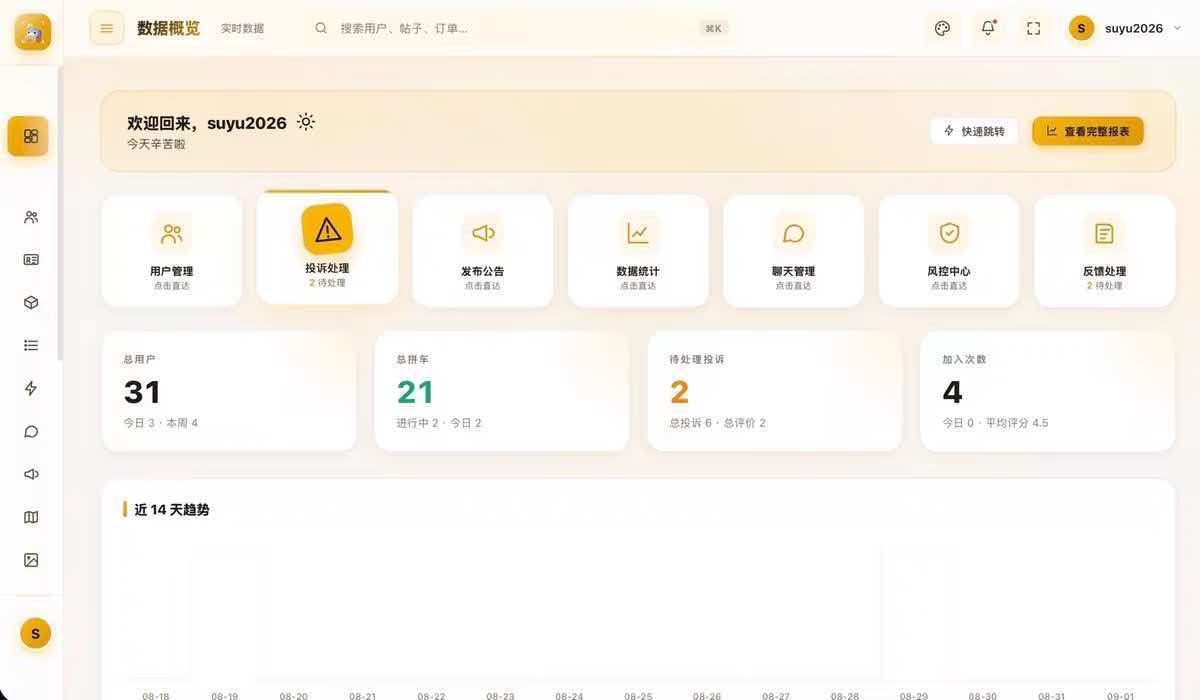Open the theme palette icon in header
Image resolution: width=1200 pixels, height=700 pixels.
tap(942, 28)
